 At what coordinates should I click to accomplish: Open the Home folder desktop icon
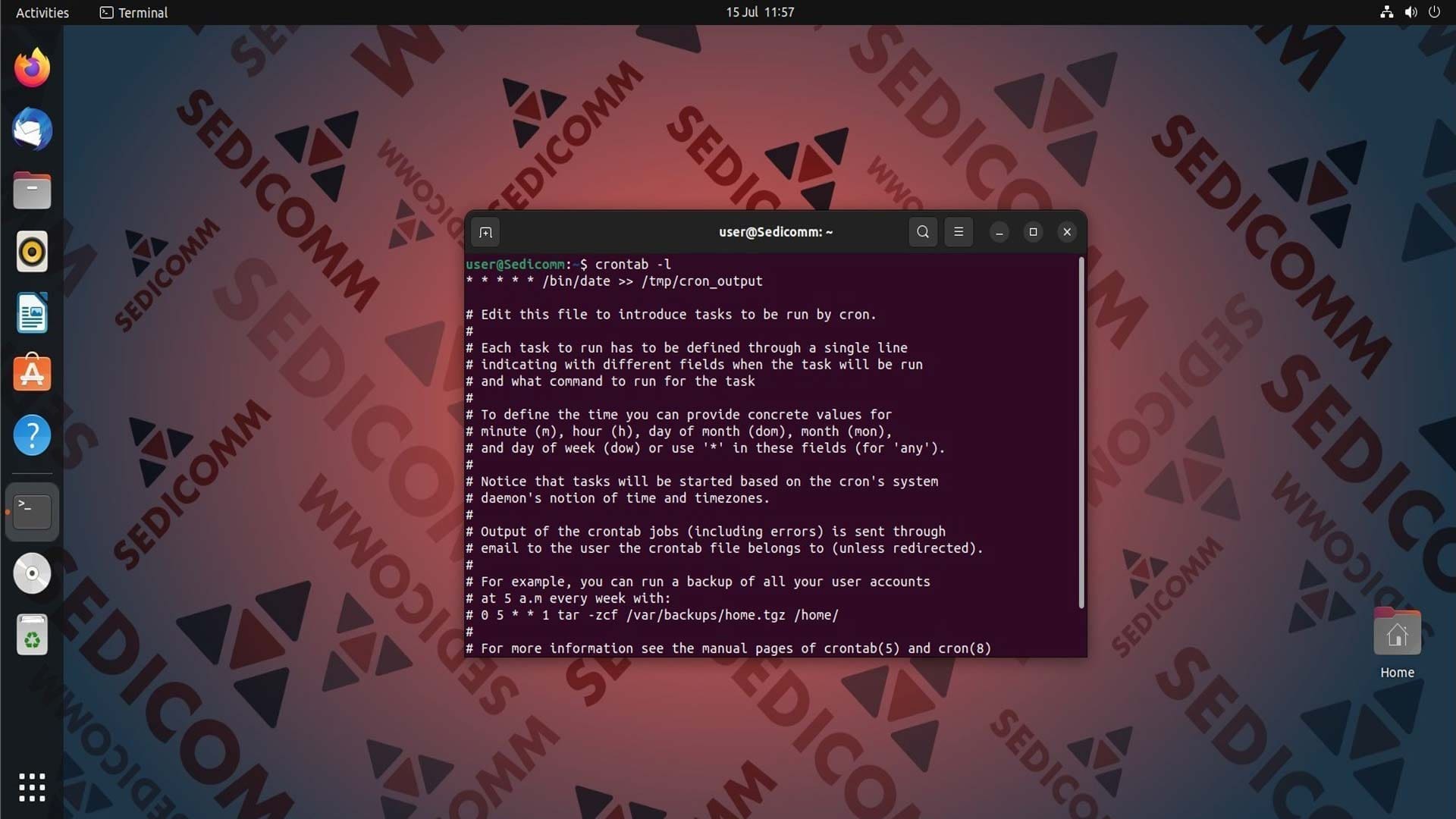[x=1397, y=643]
